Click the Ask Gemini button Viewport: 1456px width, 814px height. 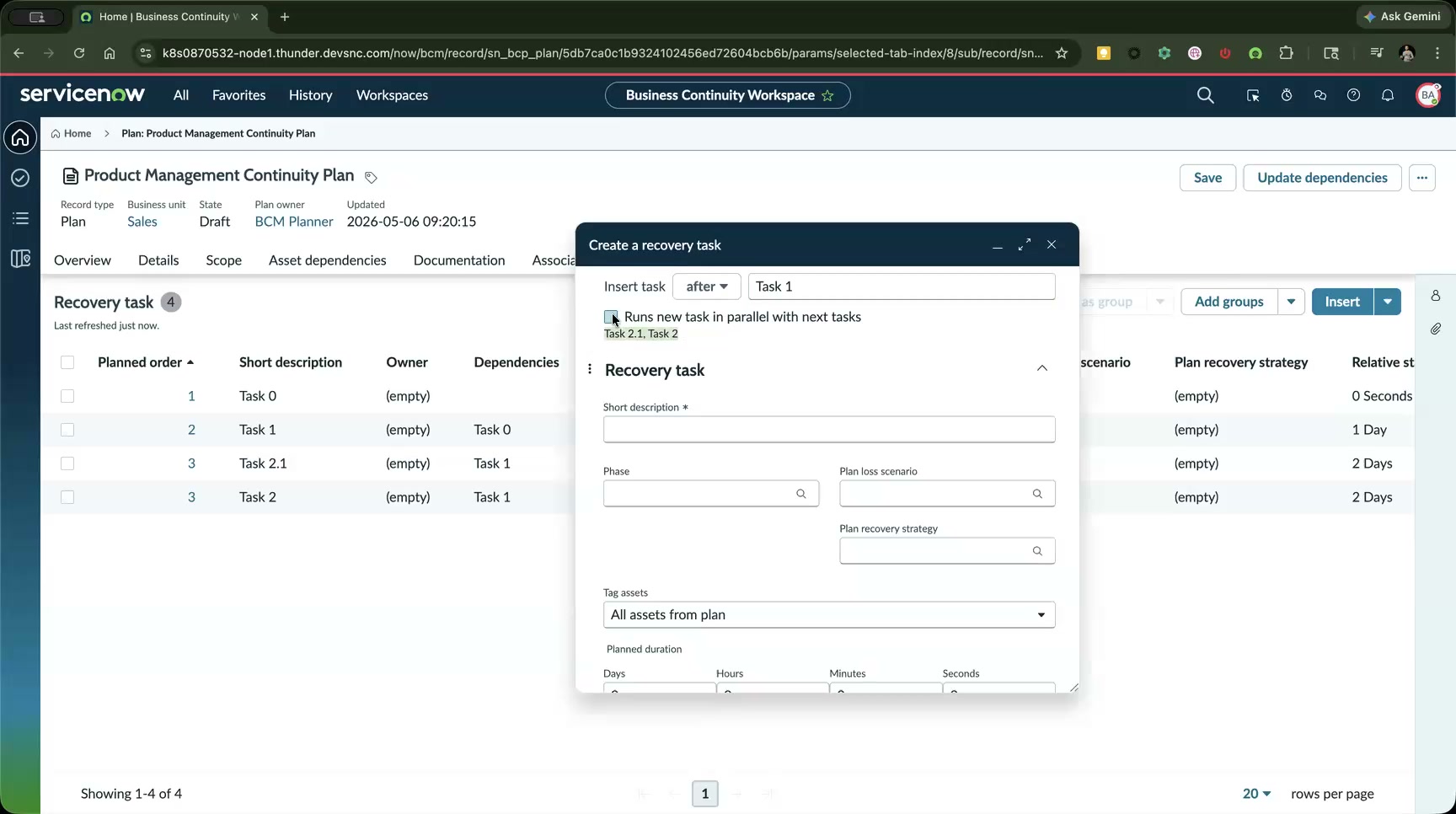click(x=1402, y=16)
